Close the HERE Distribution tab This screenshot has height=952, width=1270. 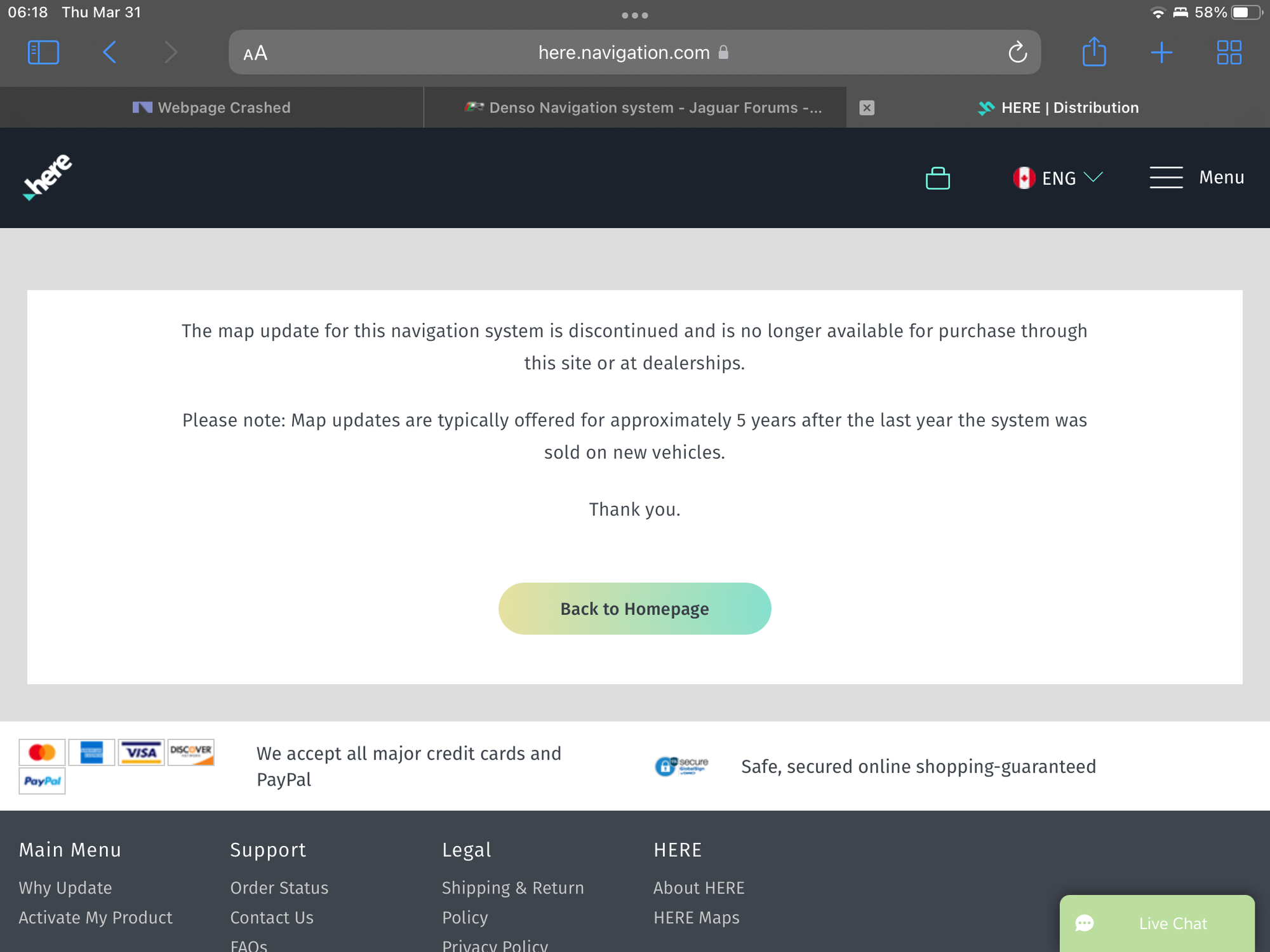867,108
